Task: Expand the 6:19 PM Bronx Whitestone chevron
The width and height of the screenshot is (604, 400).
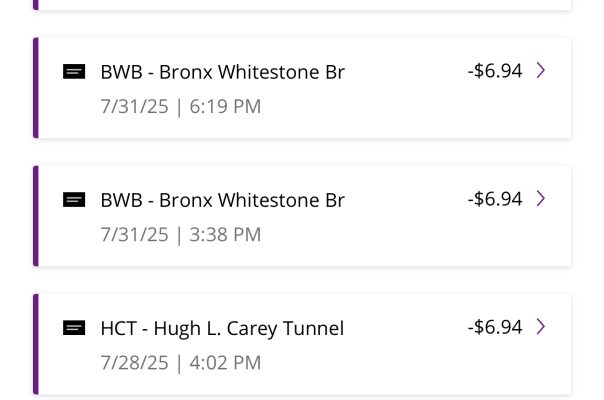Action: (541, 71)
